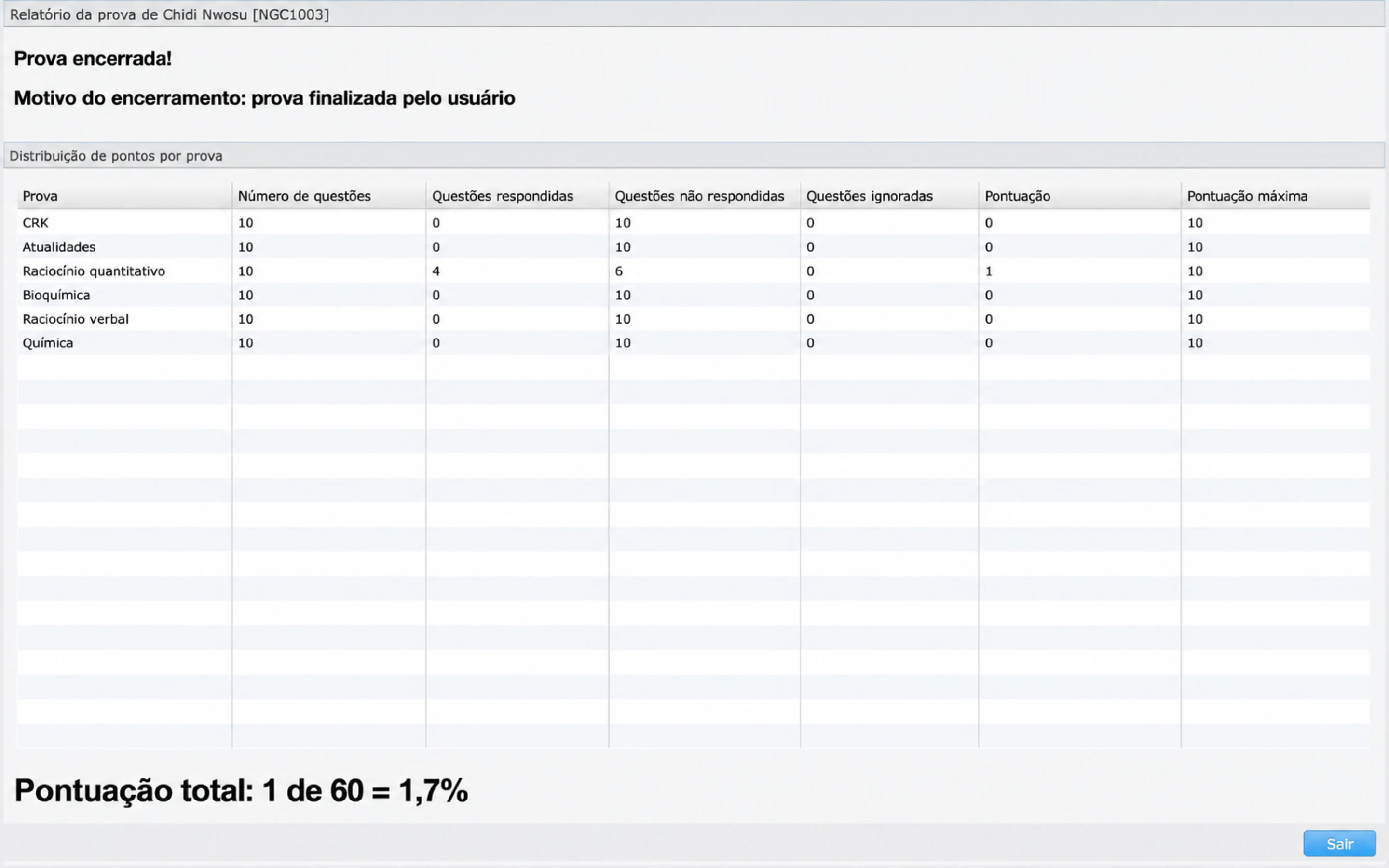
Task: Select the Atualidades row
Action: [x=694, y=247]
